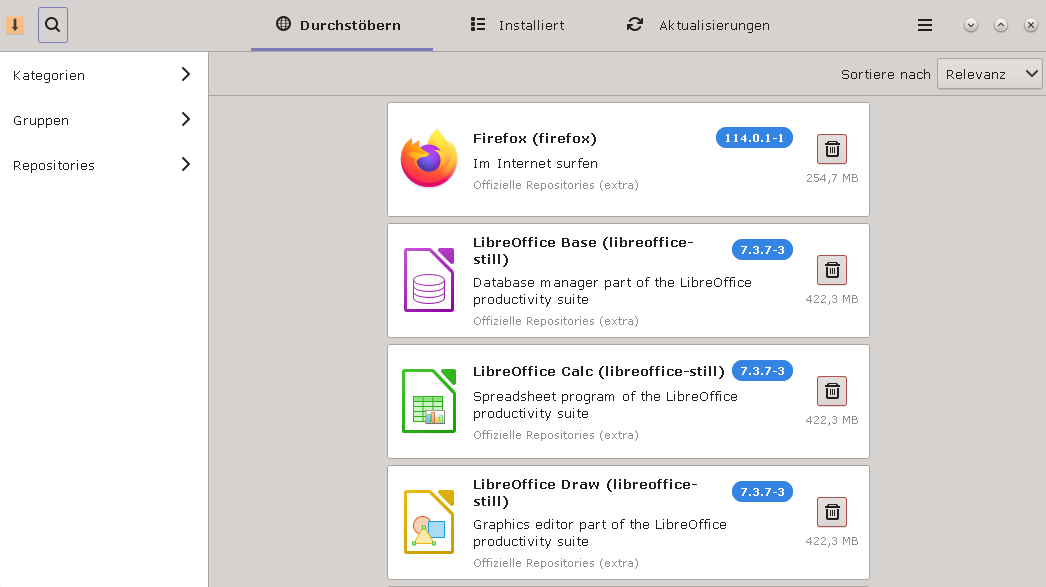Uninstall LibreOffice Calc via trash icon

[x=831, y=391]
